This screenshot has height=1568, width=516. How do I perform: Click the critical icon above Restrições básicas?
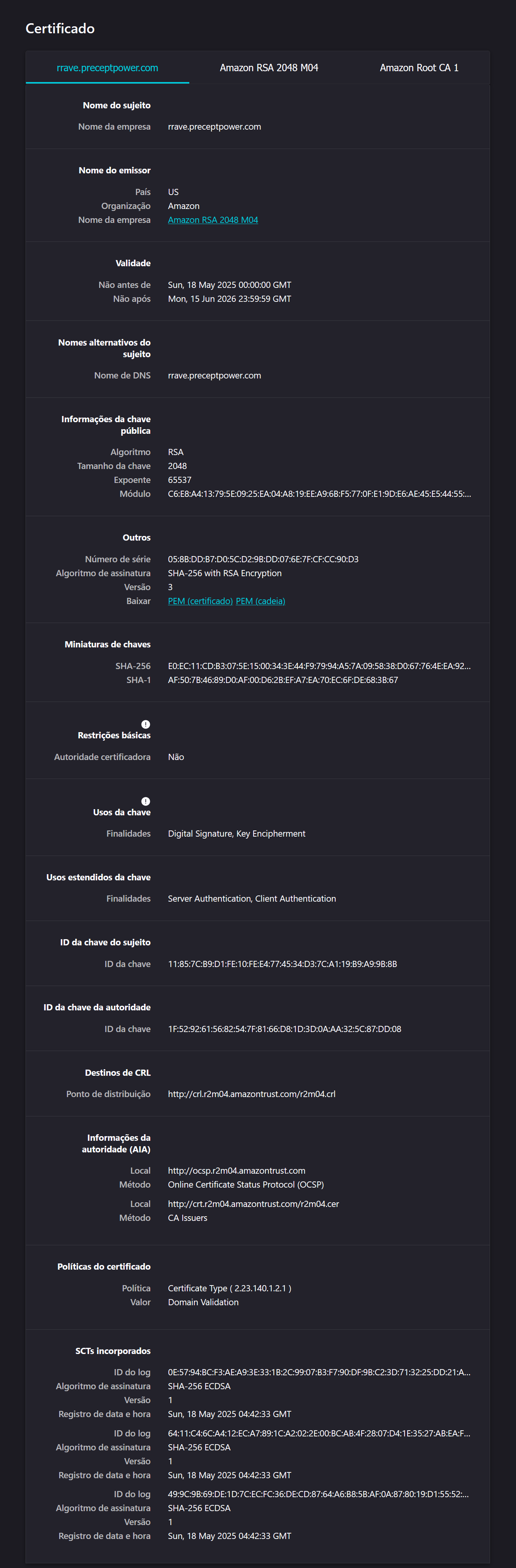point(146,724)
